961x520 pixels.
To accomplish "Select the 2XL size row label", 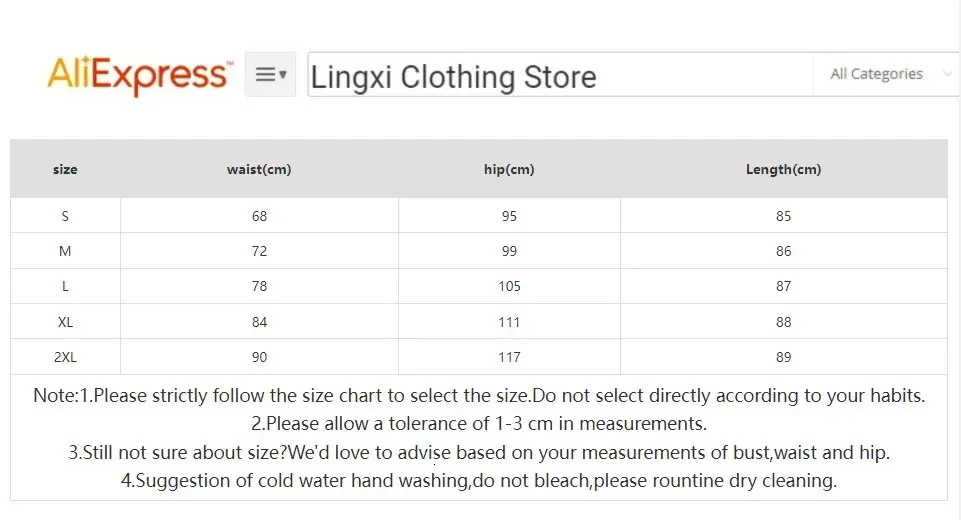I will (x=65, y=357).
